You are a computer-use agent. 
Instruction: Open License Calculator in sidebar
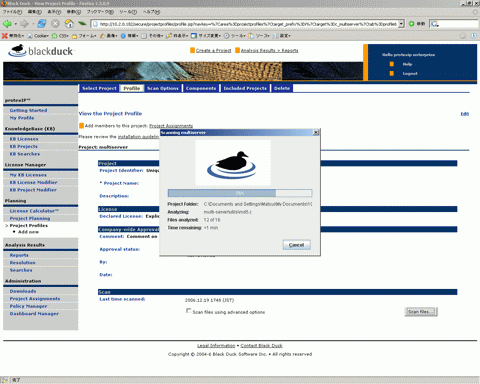tap(34, 211)
